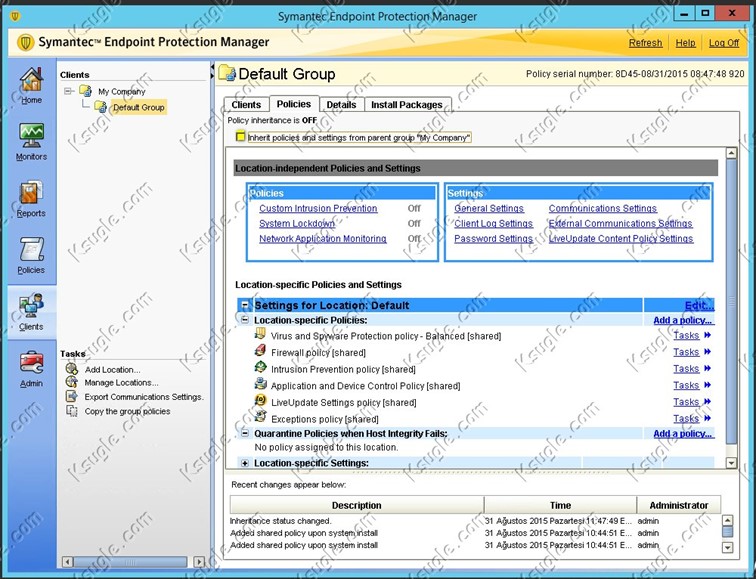Click Add a policy for Location-specific Policies
The image size is (756, 579).
683,320
